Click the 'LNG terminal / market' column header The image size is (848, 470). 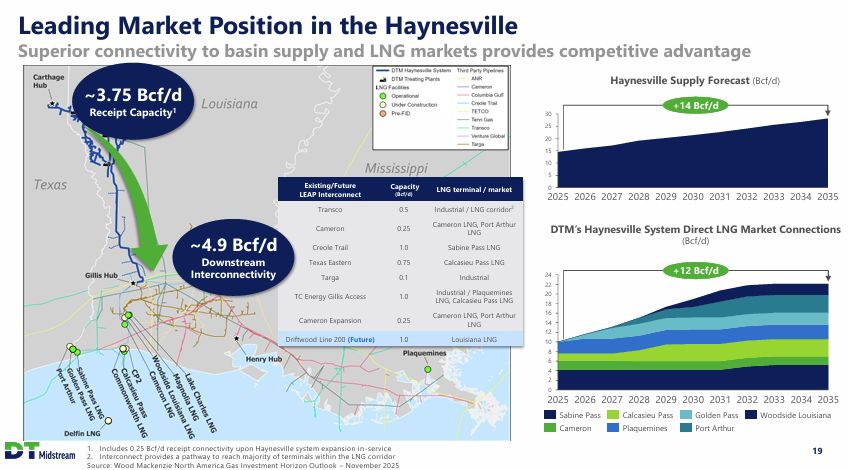pyautogui.click(x=474, y=190)
